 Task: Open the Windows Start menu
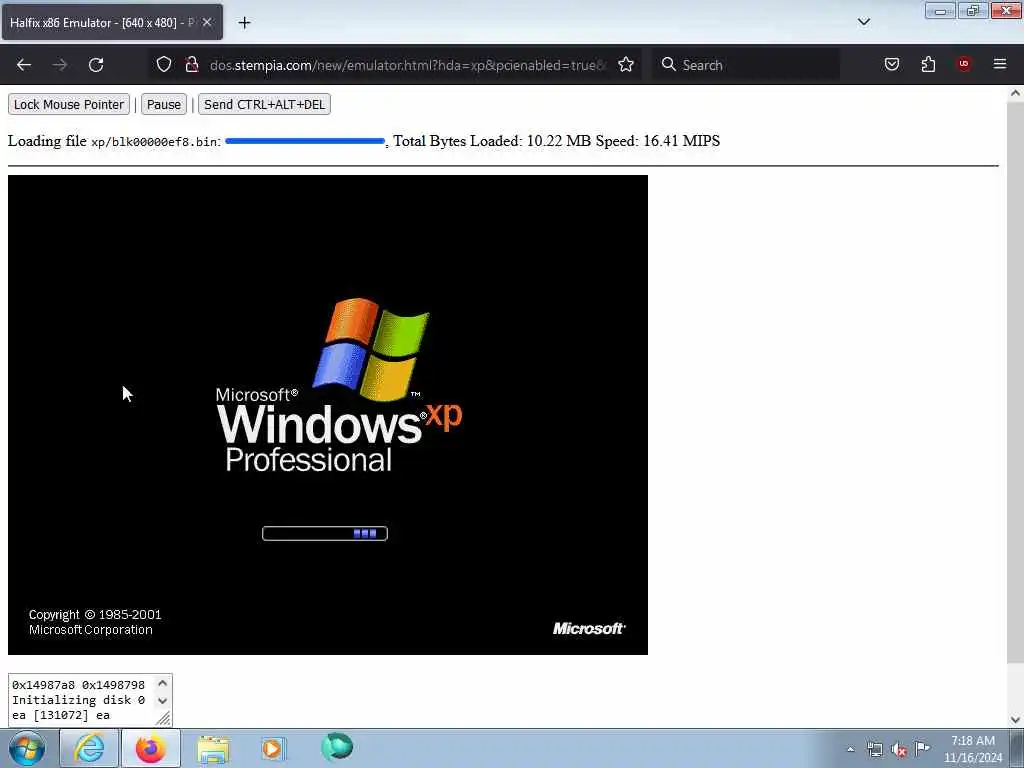(27, 748)
